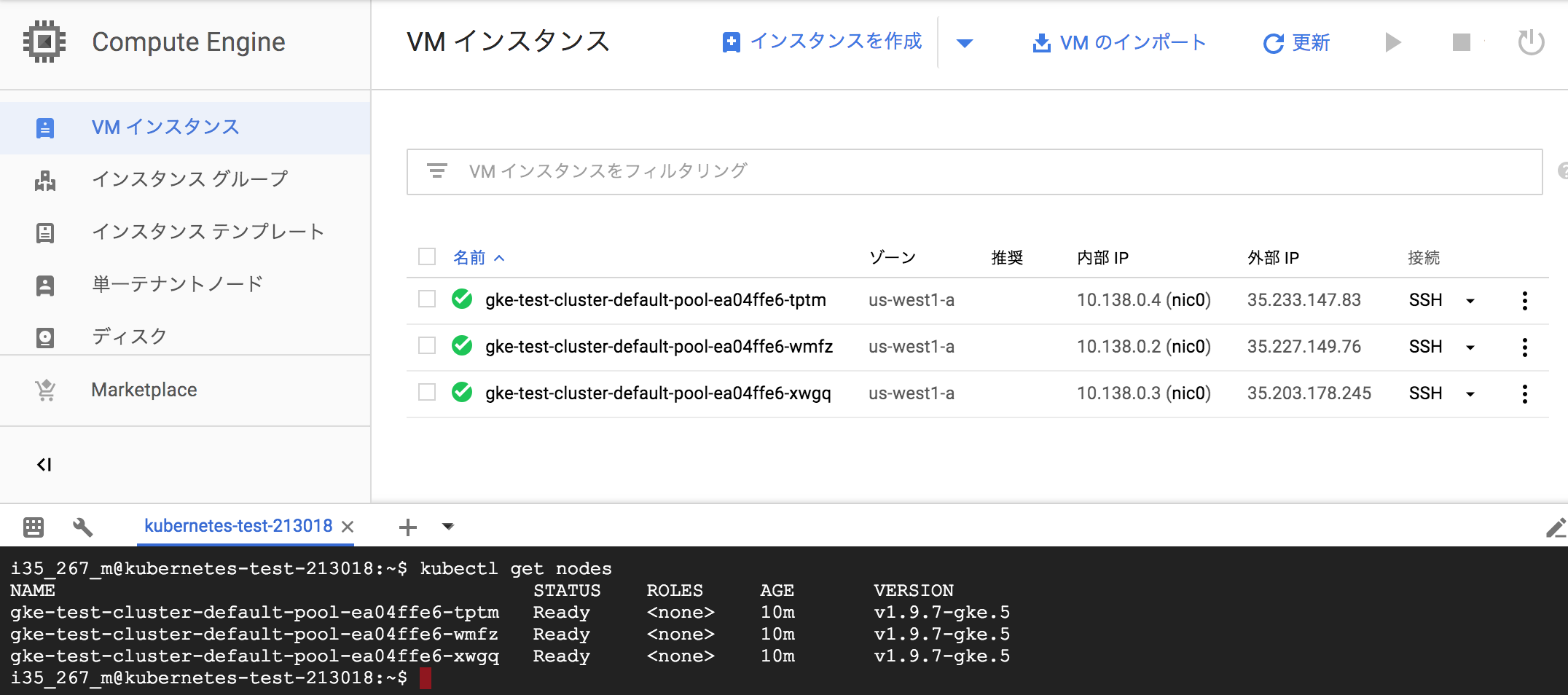Select the kubernetes-test-213018 shell tab
Screen dimensions: 1568x695
point(238,526)
